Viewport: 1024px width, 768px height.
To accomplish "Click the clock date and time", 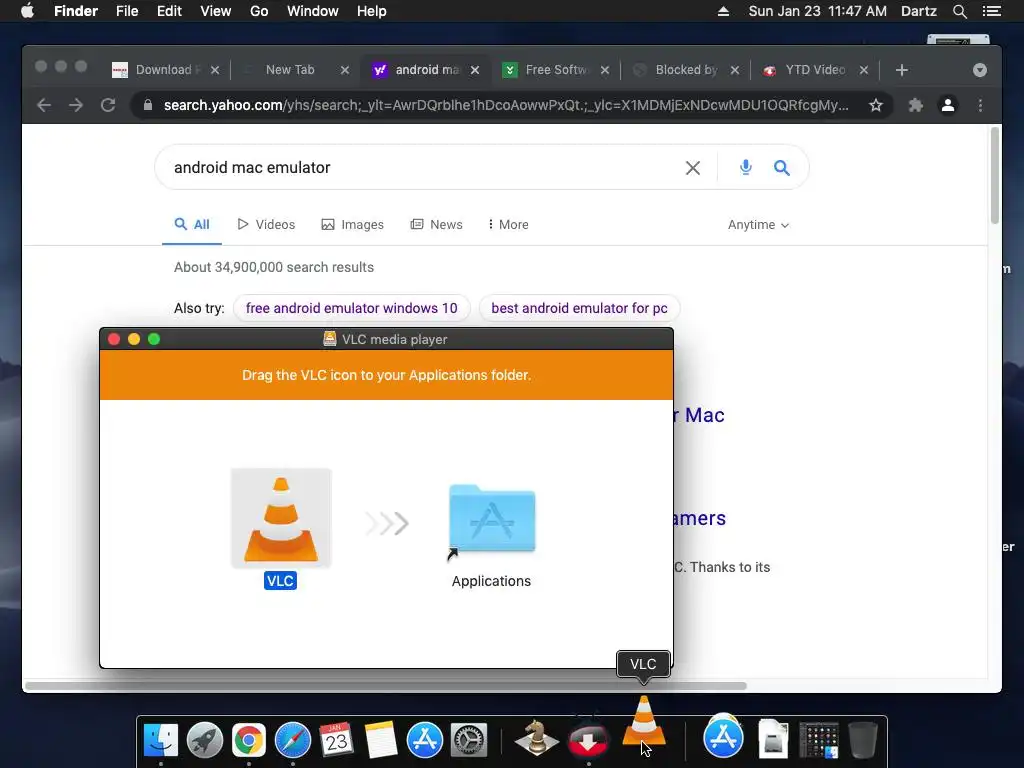I will coord(818,11).
